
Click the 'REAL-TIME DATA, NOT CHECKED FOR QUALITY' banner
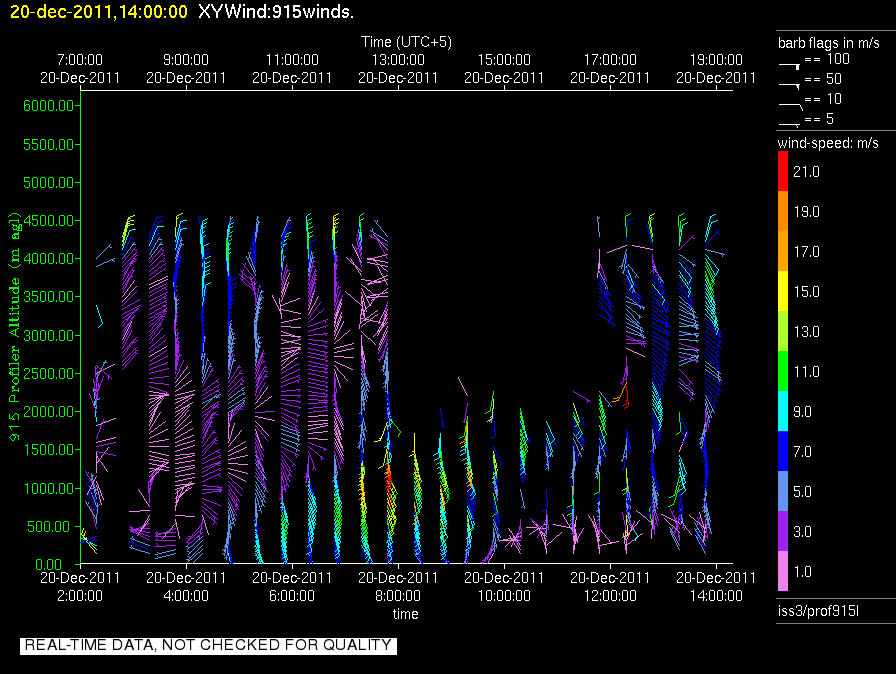coord(208,645)
